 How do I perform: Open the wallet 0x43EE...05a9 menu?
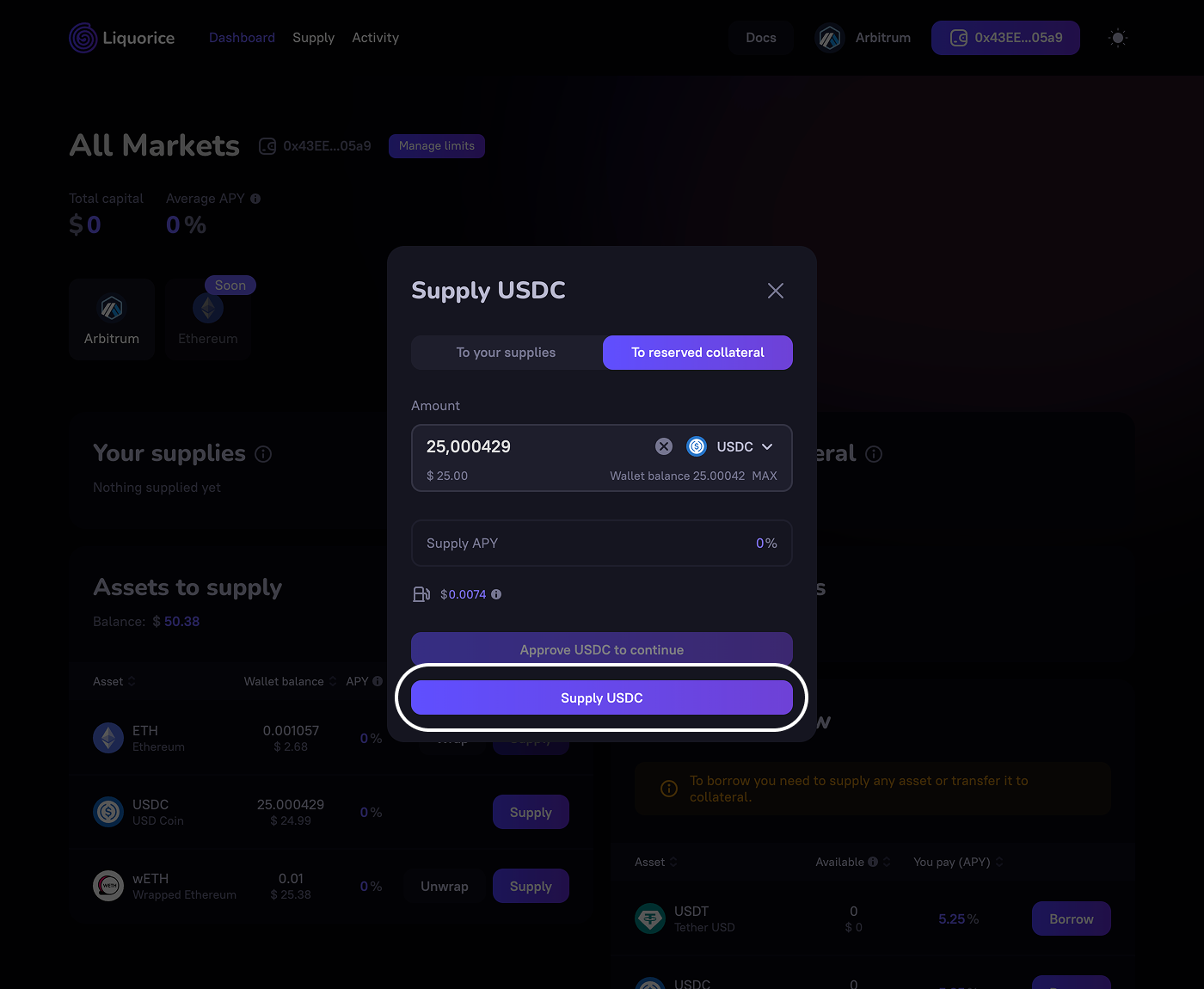(1004, 38)
